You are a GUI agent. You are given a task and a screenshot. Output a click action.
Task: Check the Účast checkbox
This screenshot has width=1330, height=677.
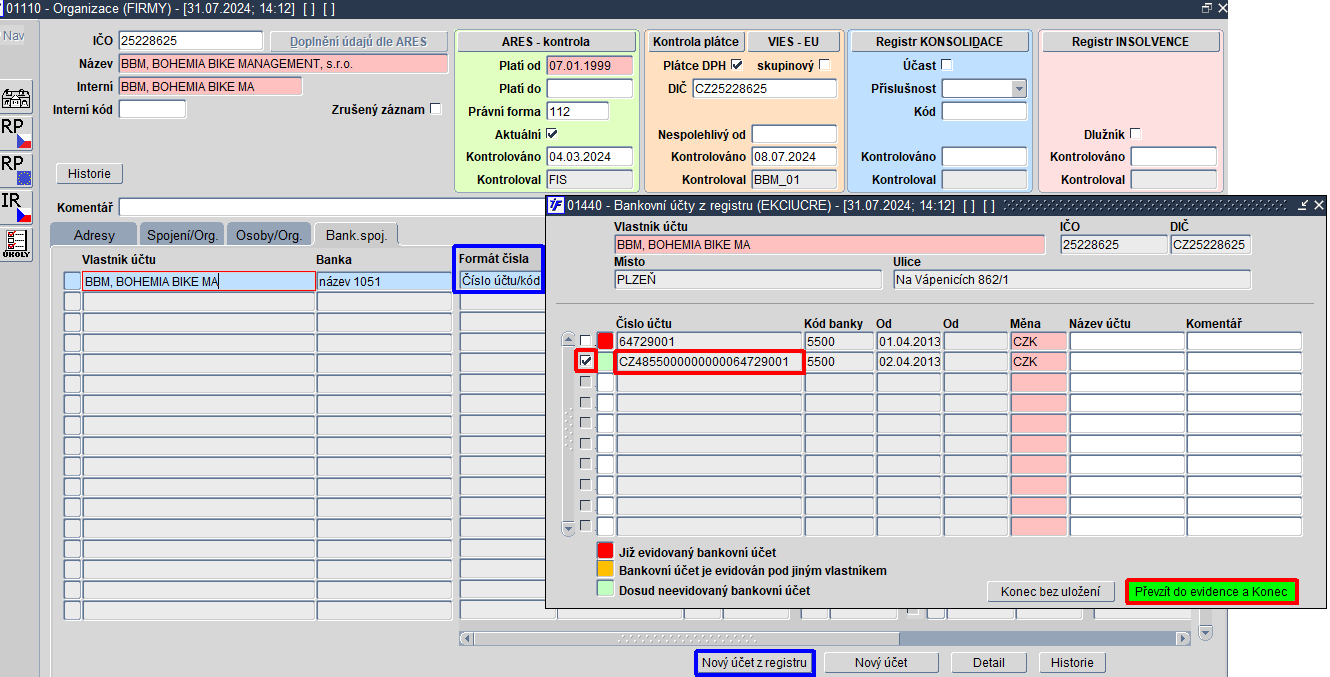pyautogui.click(x=947, y=65)
